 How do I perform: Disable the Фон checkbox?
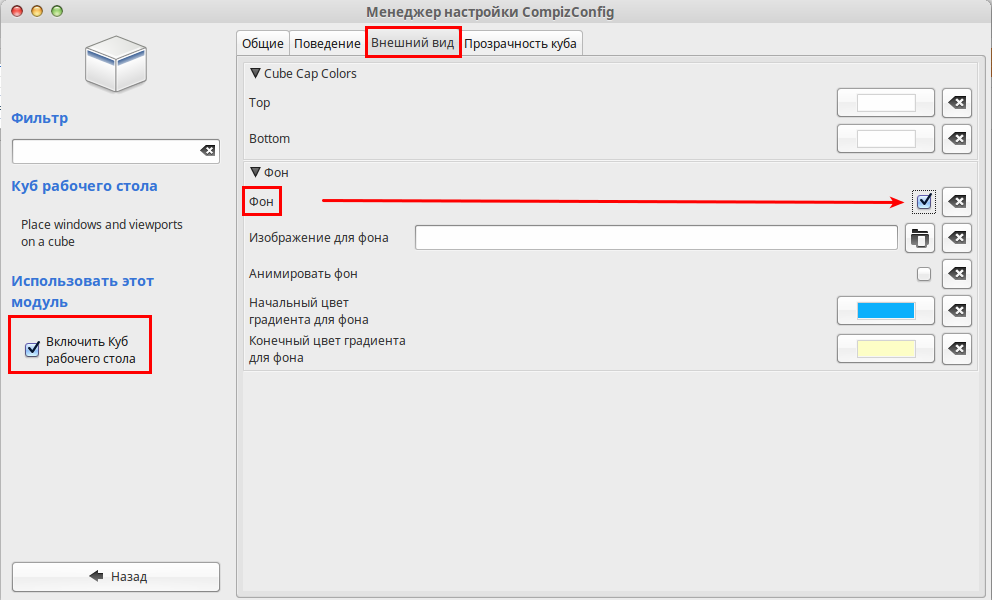pyautogui.click(x=924, y=201)
